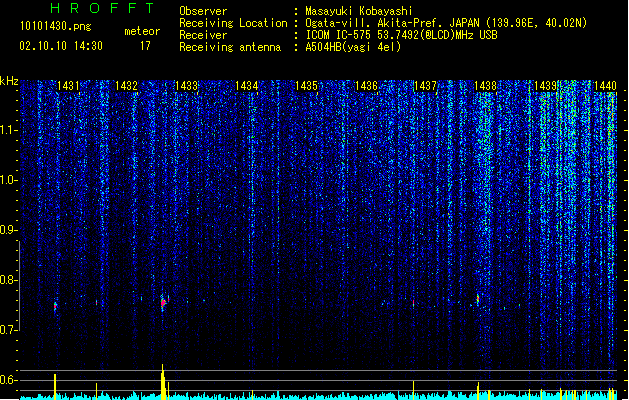Click the Ogata-vill. Akita-Pref. JAPAN location text

coord(446,23)
